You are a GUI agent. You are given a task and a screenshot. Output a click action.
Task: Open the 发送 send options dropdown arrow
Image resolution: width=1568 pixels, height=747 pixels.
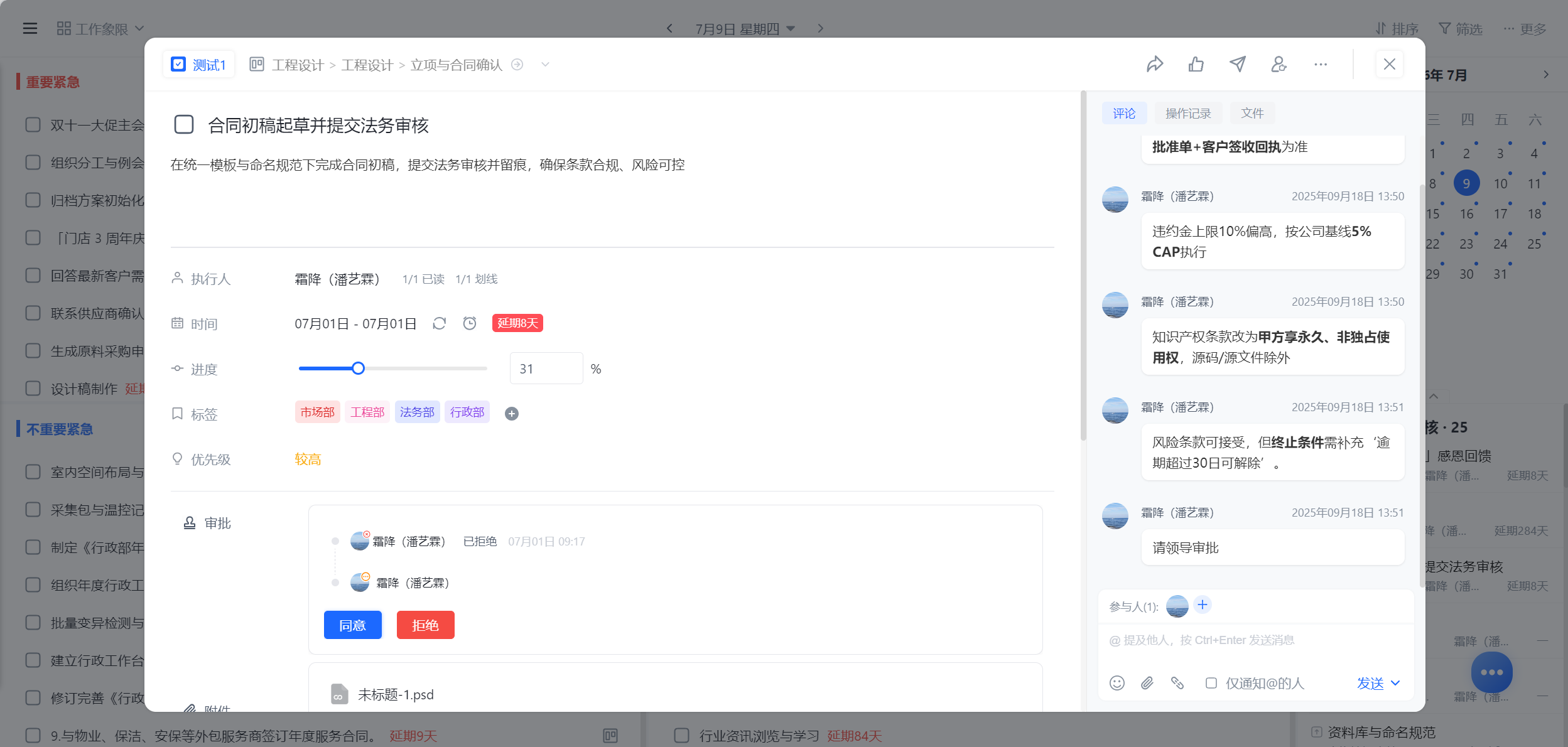[1395, 683]
